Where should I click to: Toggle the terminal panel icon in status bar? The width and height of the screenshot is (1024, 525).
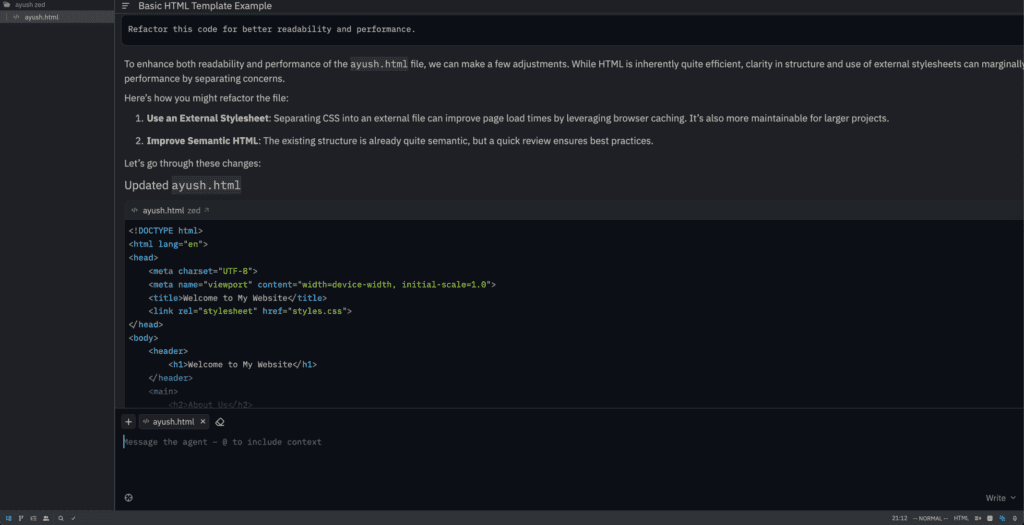click(990, 518)
